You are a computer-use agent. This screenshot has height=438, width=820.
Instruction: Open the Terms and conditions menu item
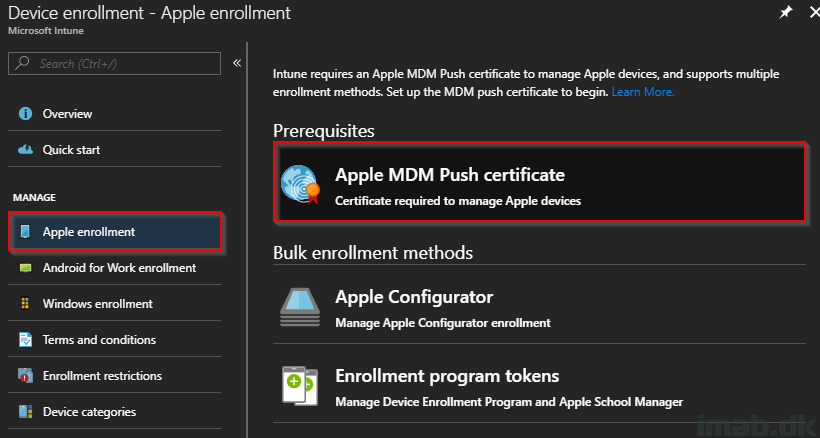115,340
